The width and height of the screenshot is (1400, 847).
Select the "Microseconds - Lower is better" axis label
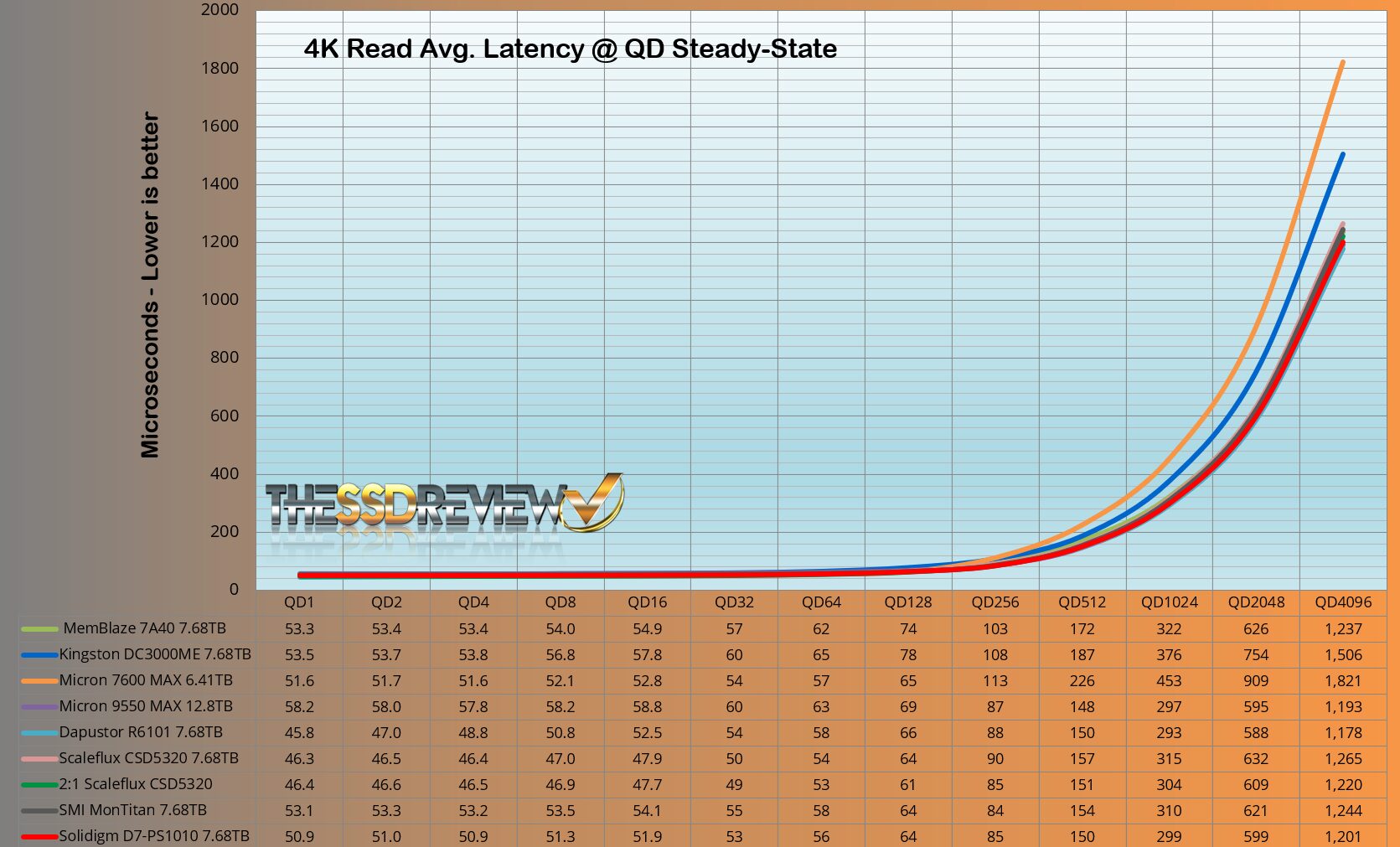click(x=150, y=285)
